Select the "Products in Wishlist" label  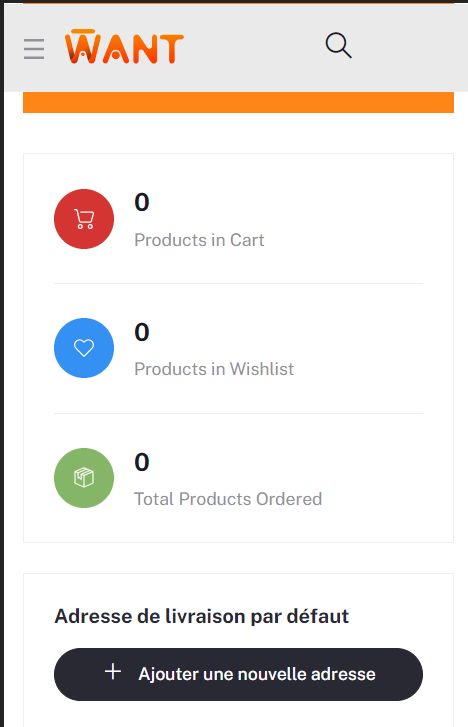coord(214,369)
